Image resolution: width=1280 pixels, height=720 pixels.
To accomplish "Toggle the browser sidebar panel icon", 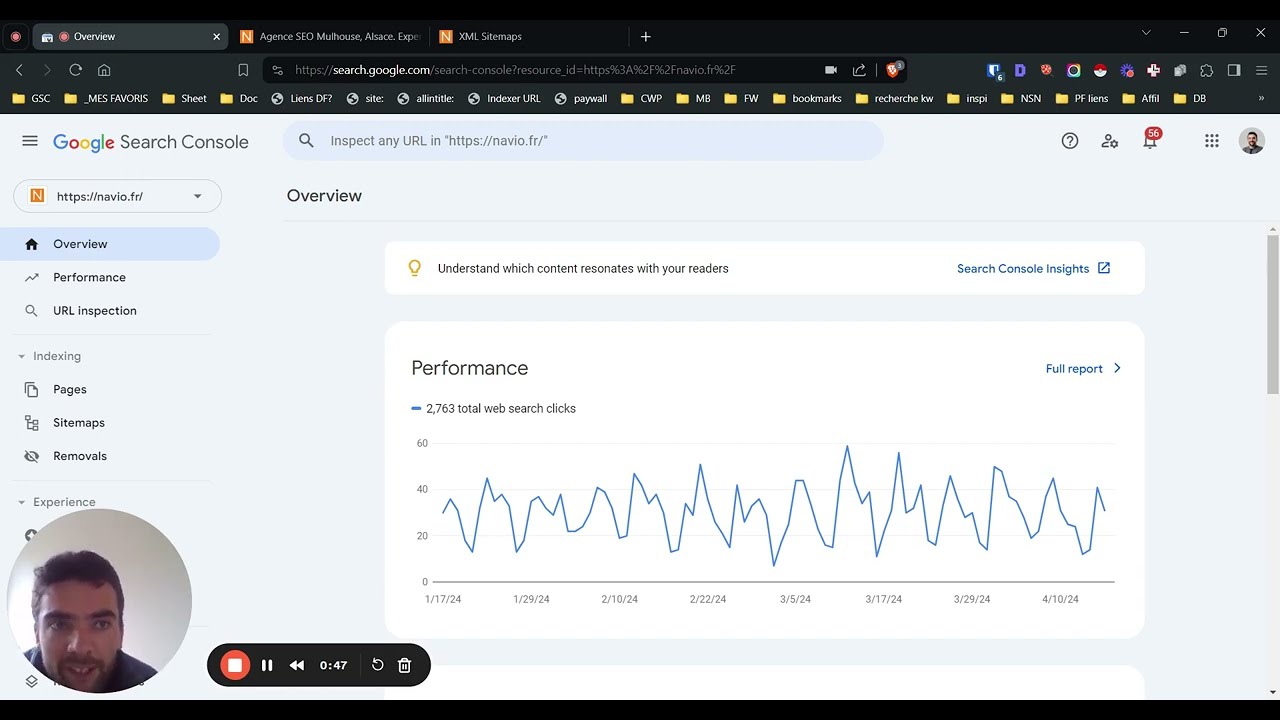I will coord(1234,70).
